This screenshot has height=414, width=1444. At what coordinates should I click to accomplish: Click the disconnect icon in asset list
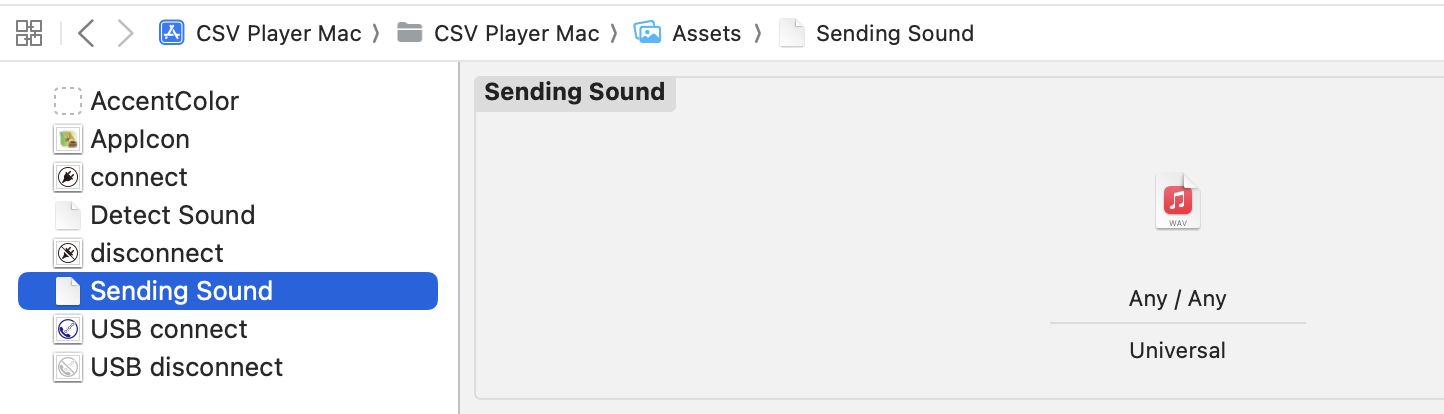pyautogui.click(x=67, y=253)
